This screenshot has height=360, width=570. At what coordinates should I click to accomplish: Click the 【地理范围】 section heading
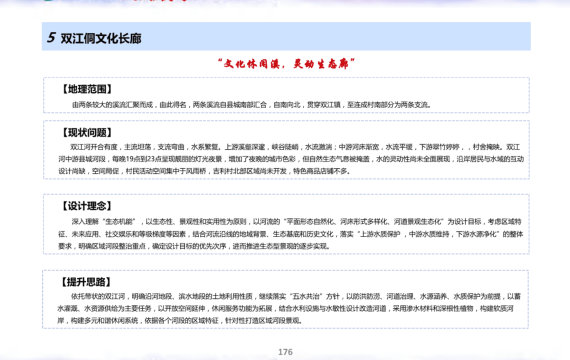point(87,89)
